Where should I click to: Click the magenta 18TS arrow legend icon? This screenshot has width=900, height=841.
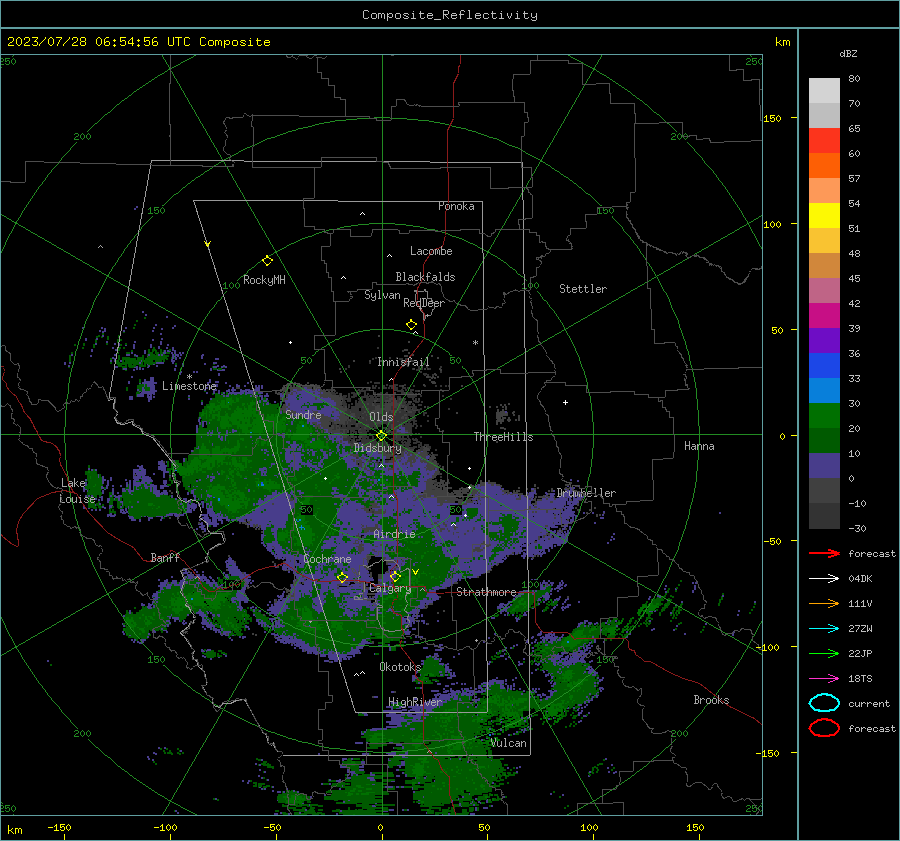tap(824, 679)
